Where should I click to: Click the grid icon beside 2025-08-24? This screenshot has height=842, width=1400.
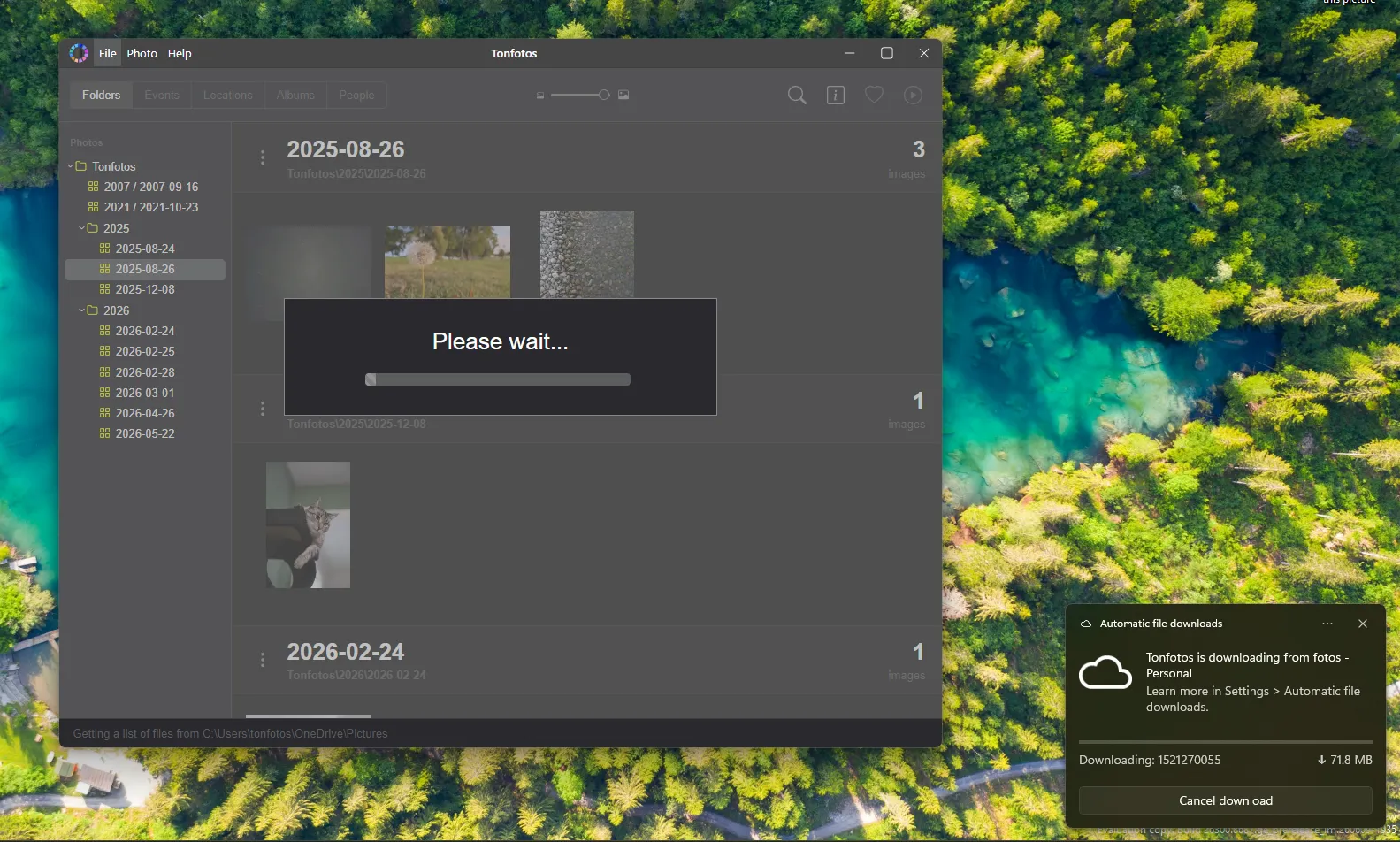tap(104, 249)
